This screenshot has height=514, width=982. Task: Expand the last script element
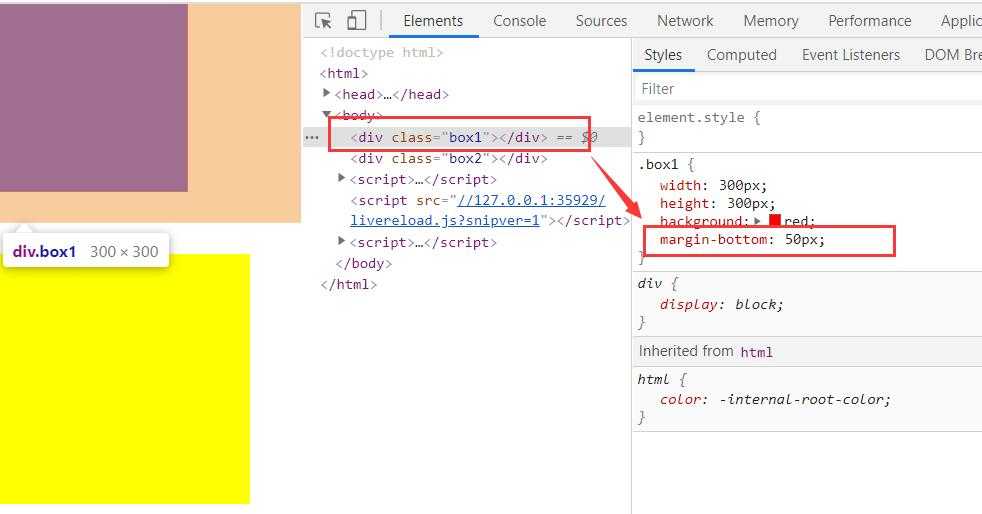pos(341,241)
